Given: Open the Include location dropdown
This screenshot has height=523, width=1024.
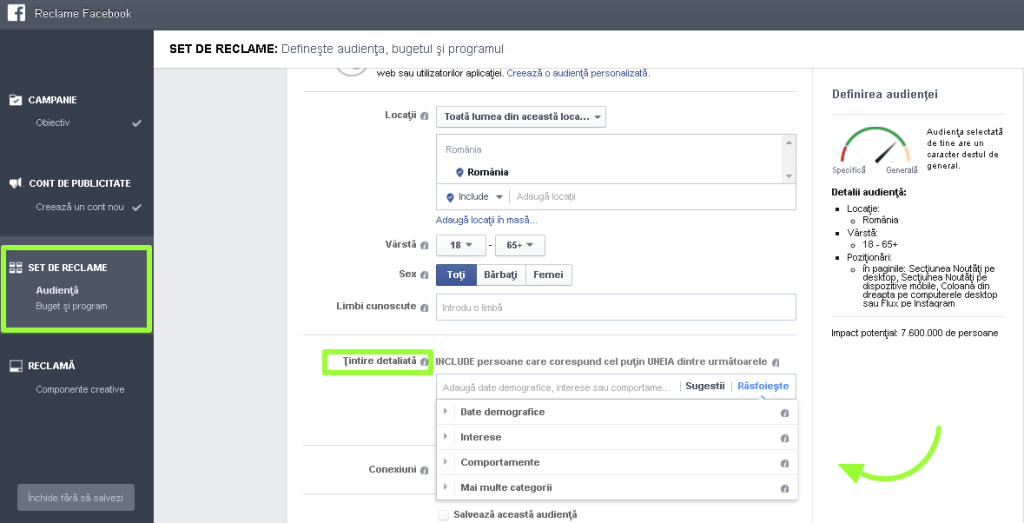Looking at the screenshot, I should tap(475, 197).
